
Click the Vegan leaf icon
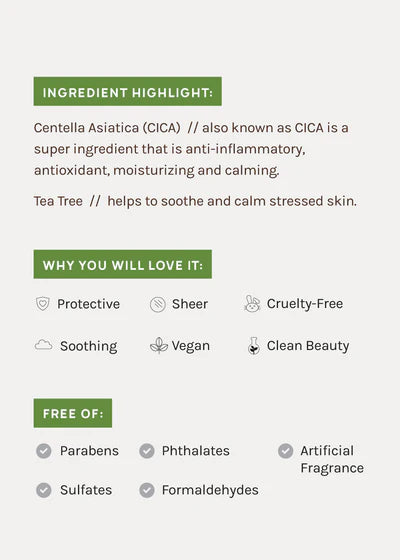[x=159, y=345]
